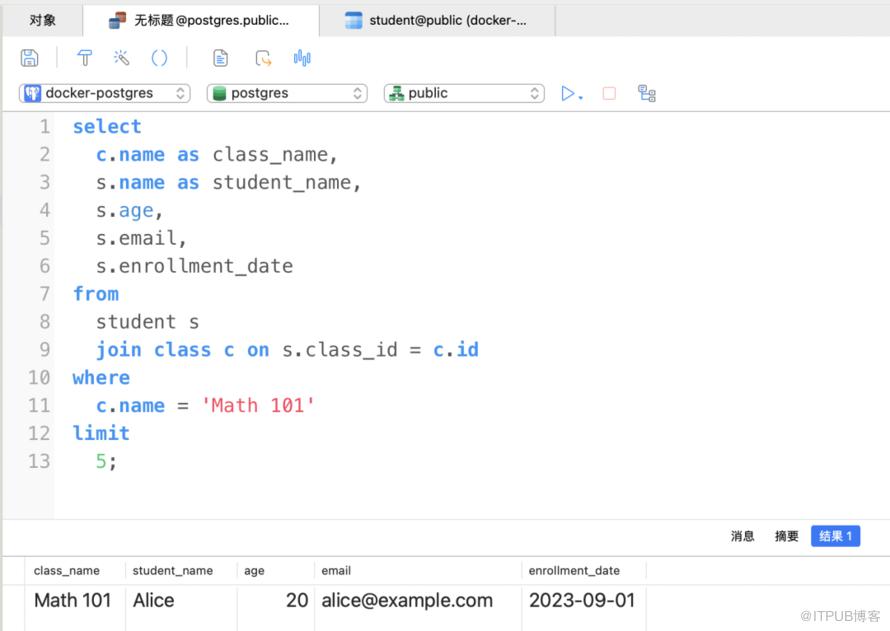Run the query with the play button
Viewport: 890px width, 631px height.
(569, 93)
